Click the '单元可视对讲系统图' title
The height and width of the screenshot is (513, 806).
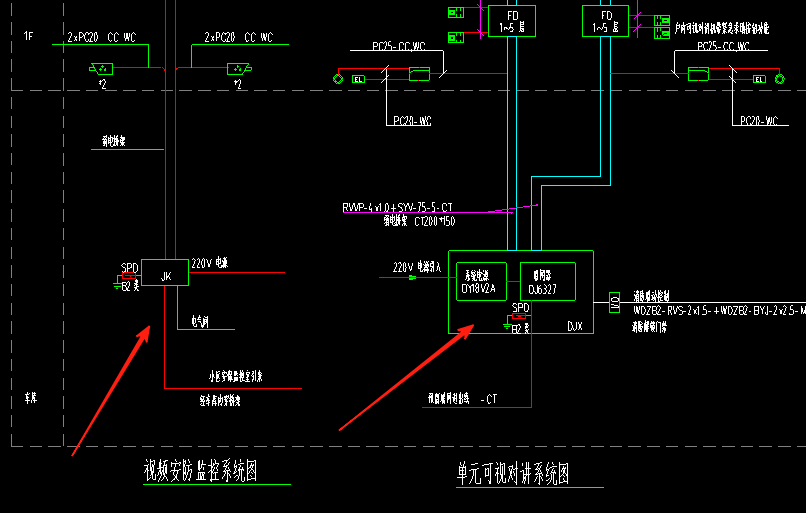point(513,473)
